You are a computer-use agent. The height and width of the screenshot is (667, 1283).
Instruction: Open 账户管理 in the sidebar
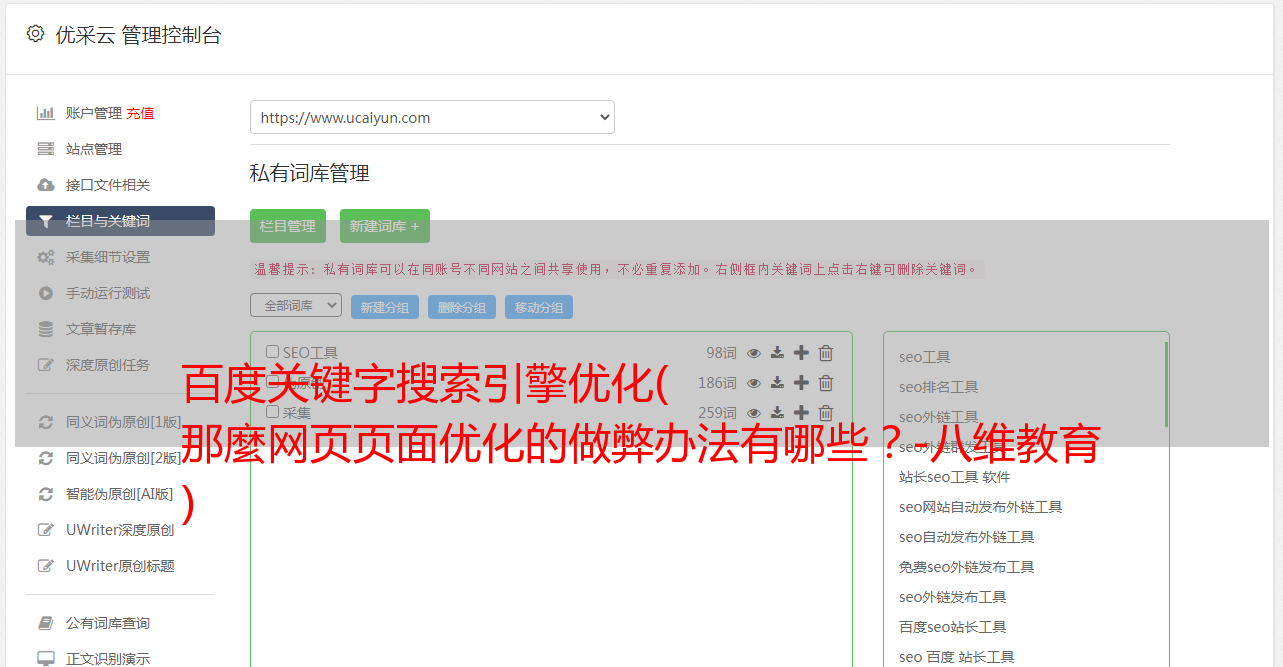pyautogui.click(x=94, y=113)
